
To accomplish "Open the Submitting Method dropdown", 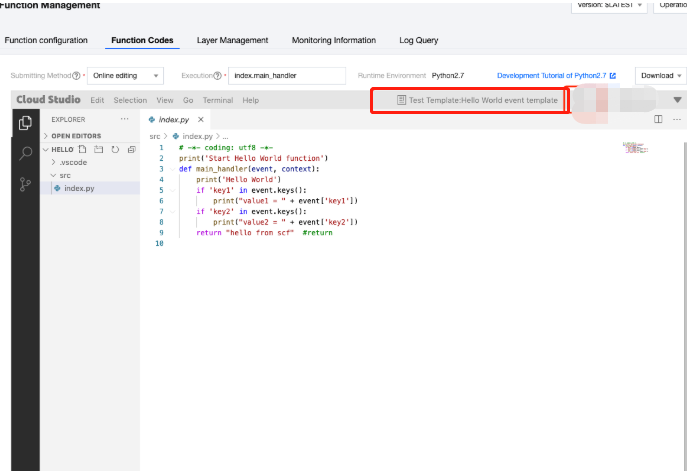I will (x=126, y=76).
